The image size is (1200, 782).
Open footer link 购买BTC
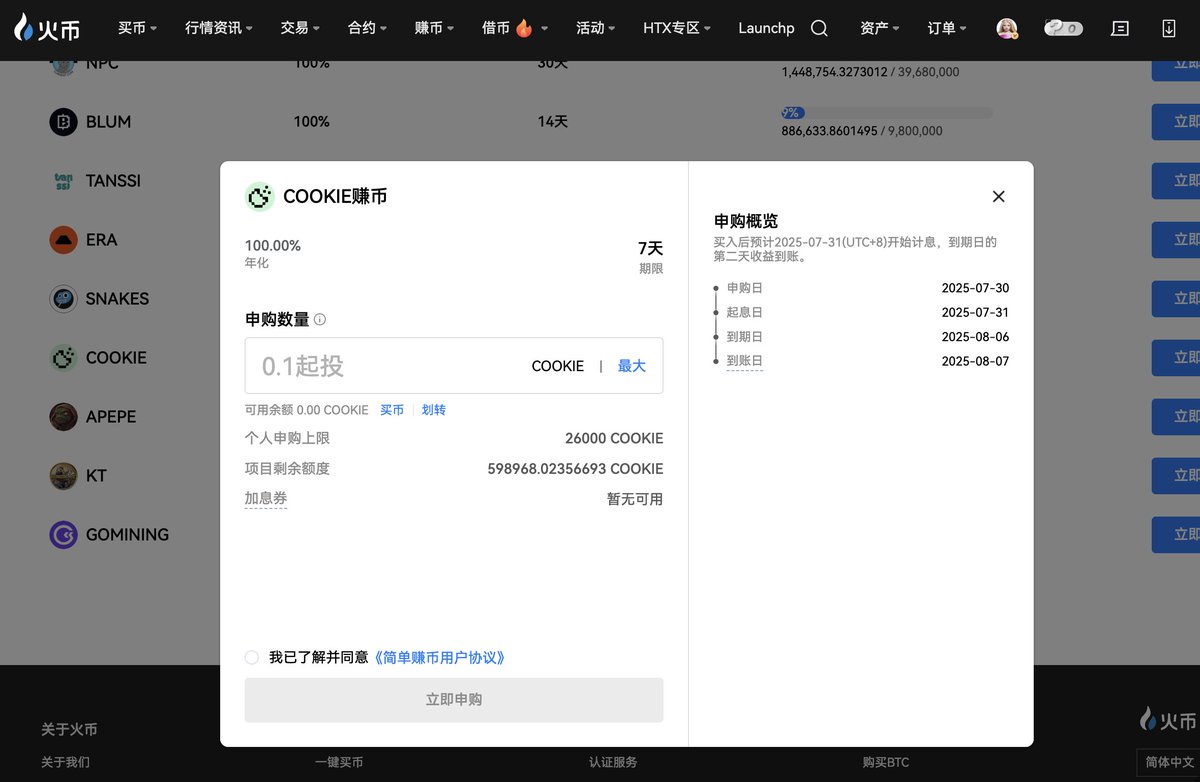coord(886,762)
